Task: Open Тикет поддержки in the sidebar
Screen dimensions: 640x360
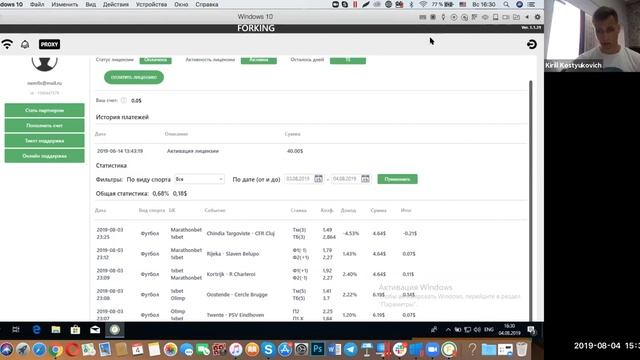Action: click(x=44, y=140)
